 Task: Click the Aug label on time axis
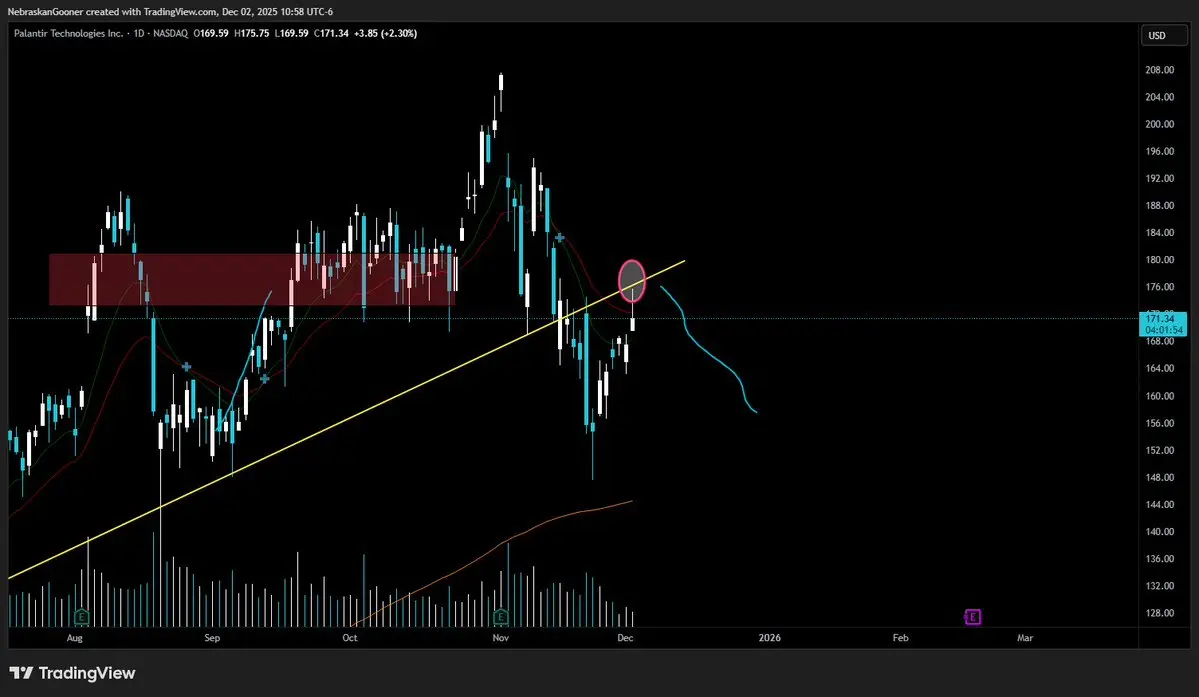[x=74, y=638]
